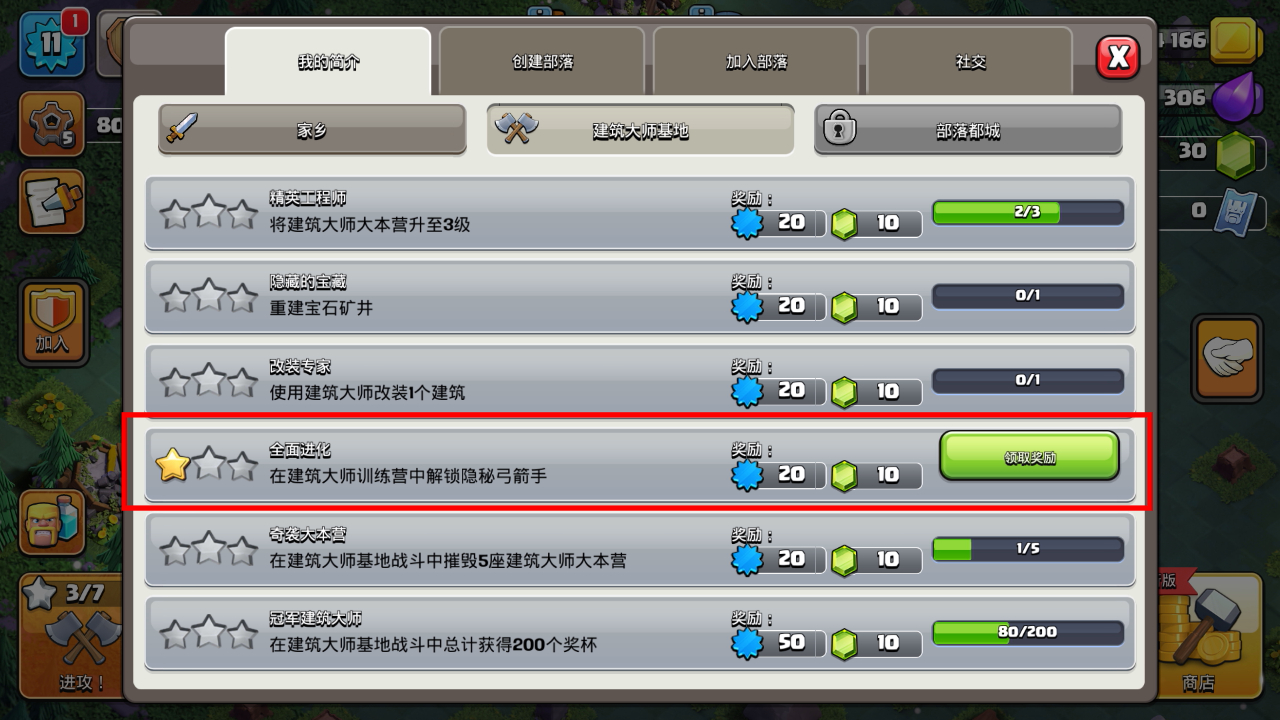Open the 加入部落 tab
The image size is (1280, 720).
757,61
